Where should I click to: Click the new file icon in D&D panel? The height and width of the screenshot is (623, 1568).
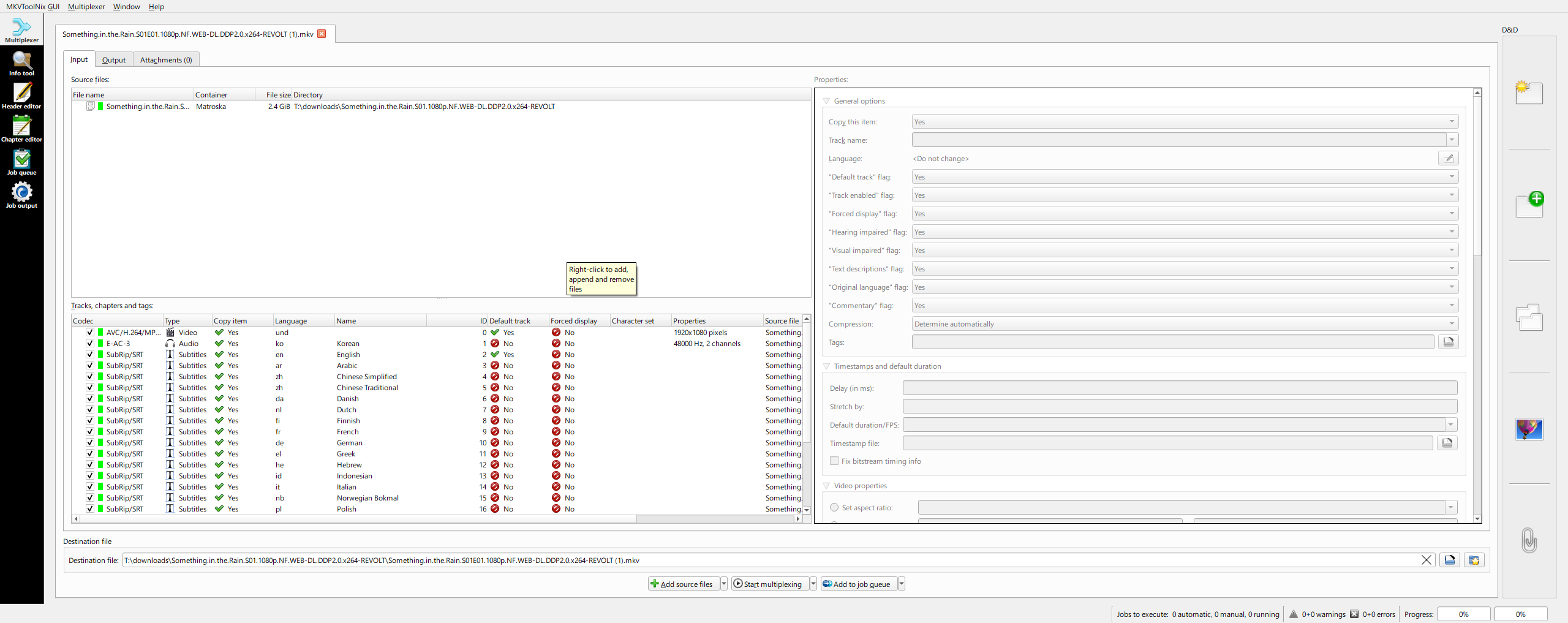[1529, 93]
